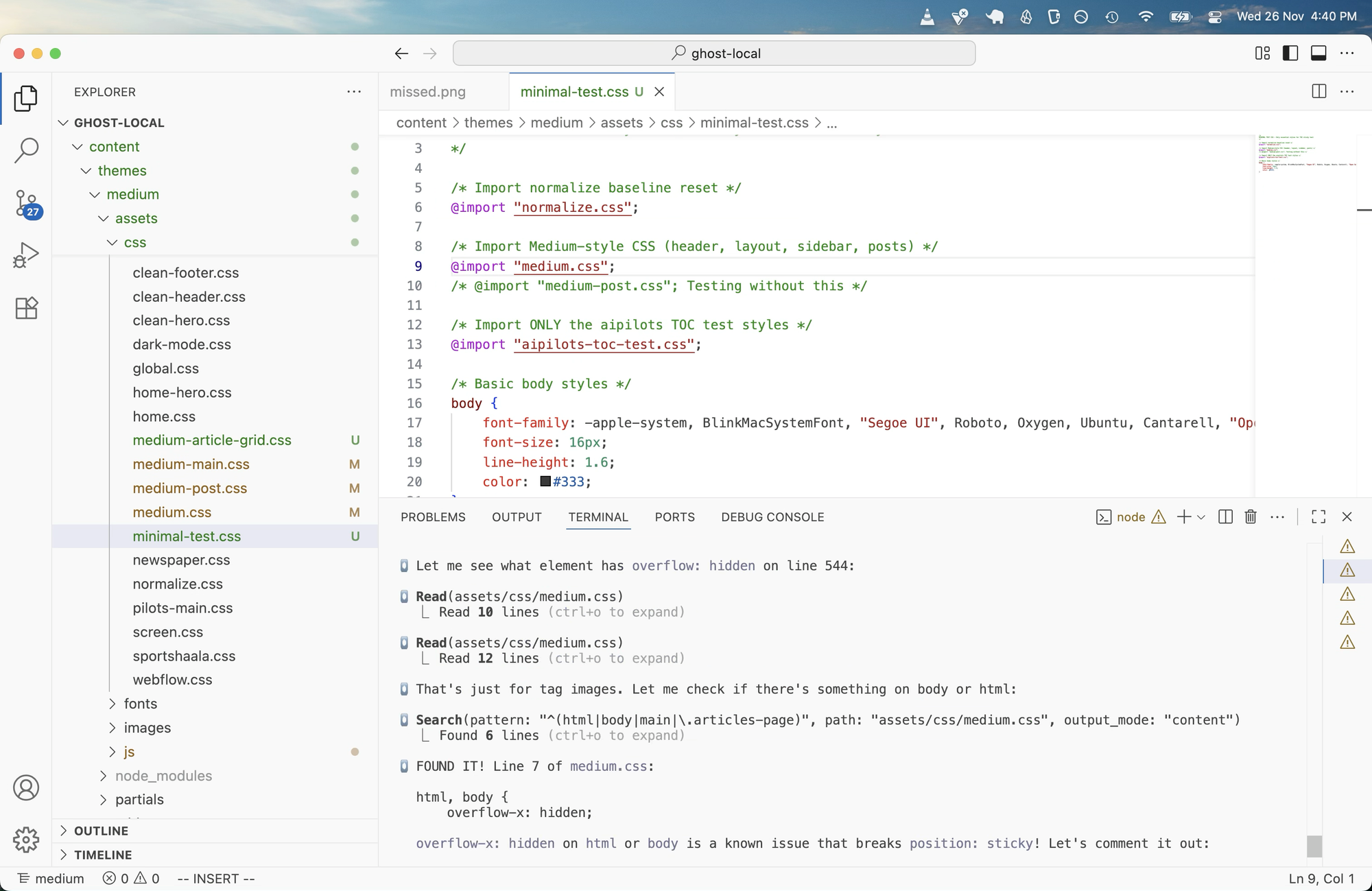Viewport: 1372px width, 891px height.
Task: Click the #333 color swatch
Action: pyautogui.click(x=545, y=482)
